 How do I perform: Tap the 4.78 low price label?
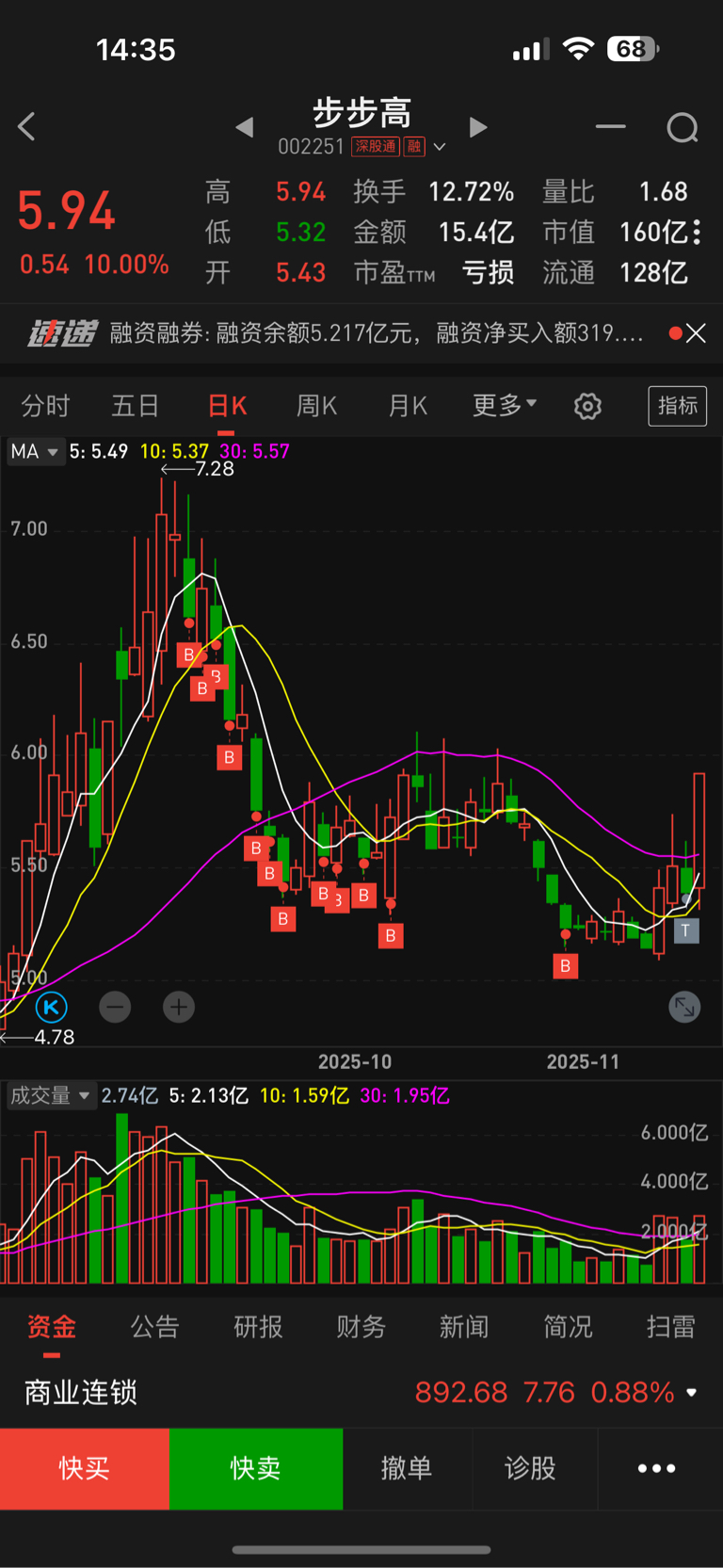(x=55, y=1038)
